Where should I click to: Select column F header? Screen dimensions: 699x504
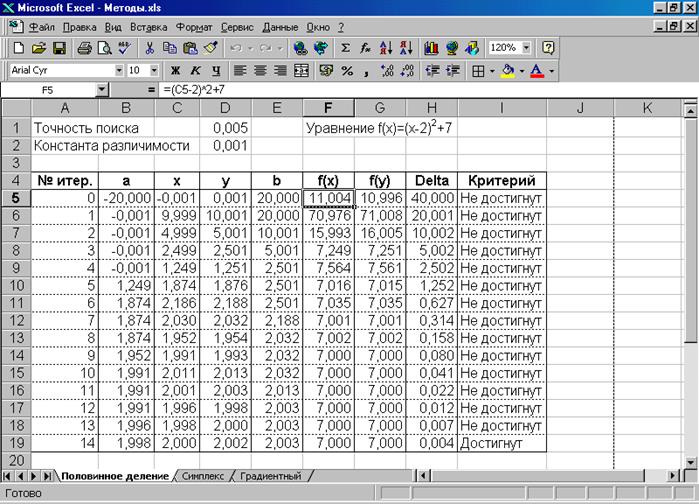click(328, 108)
